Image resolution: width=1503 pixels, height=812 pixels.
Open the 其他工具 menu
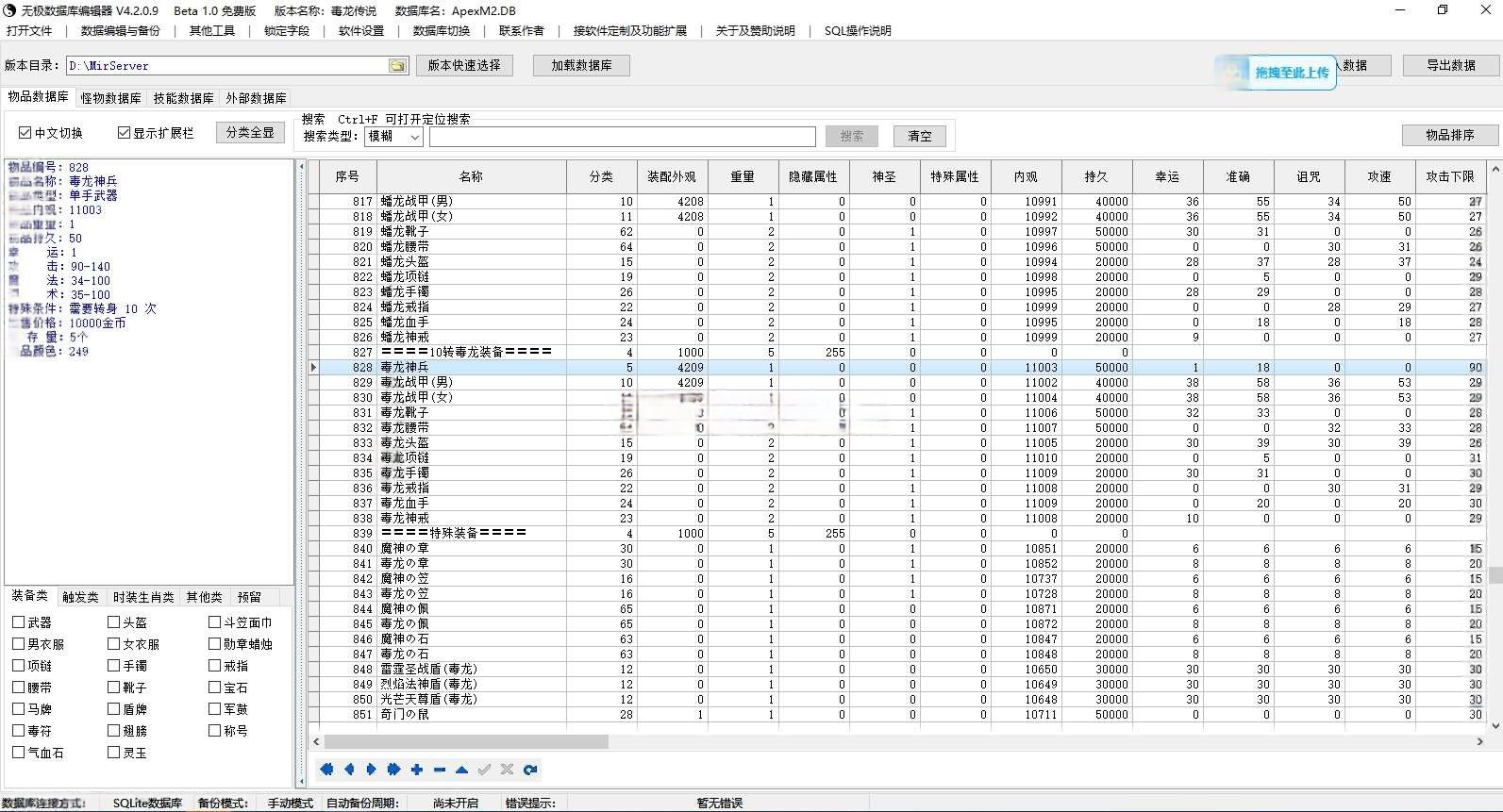[212, 30]
